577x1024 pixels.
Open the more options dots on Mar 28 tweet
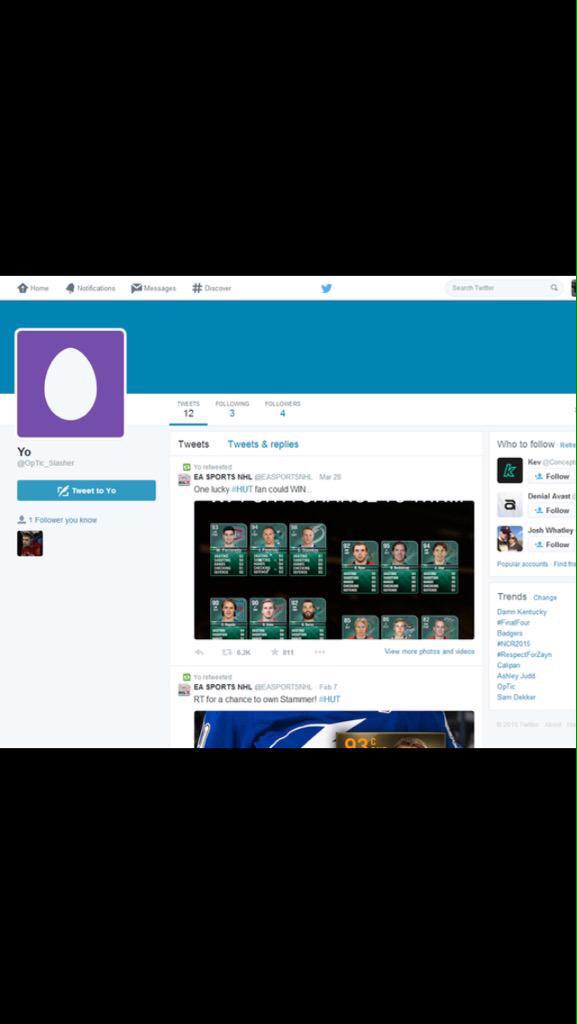[x=320, y=652]
